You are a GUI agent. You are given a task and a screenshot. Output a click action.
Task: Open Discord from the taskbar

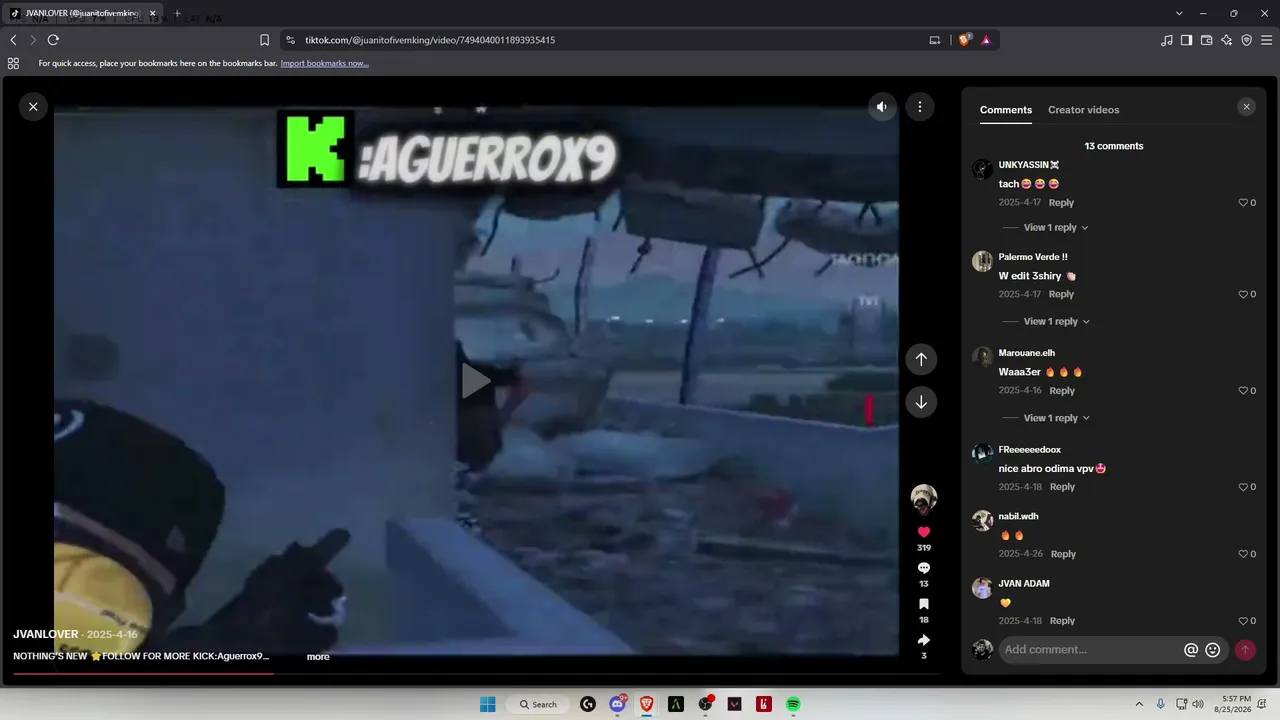pos(617,704)
